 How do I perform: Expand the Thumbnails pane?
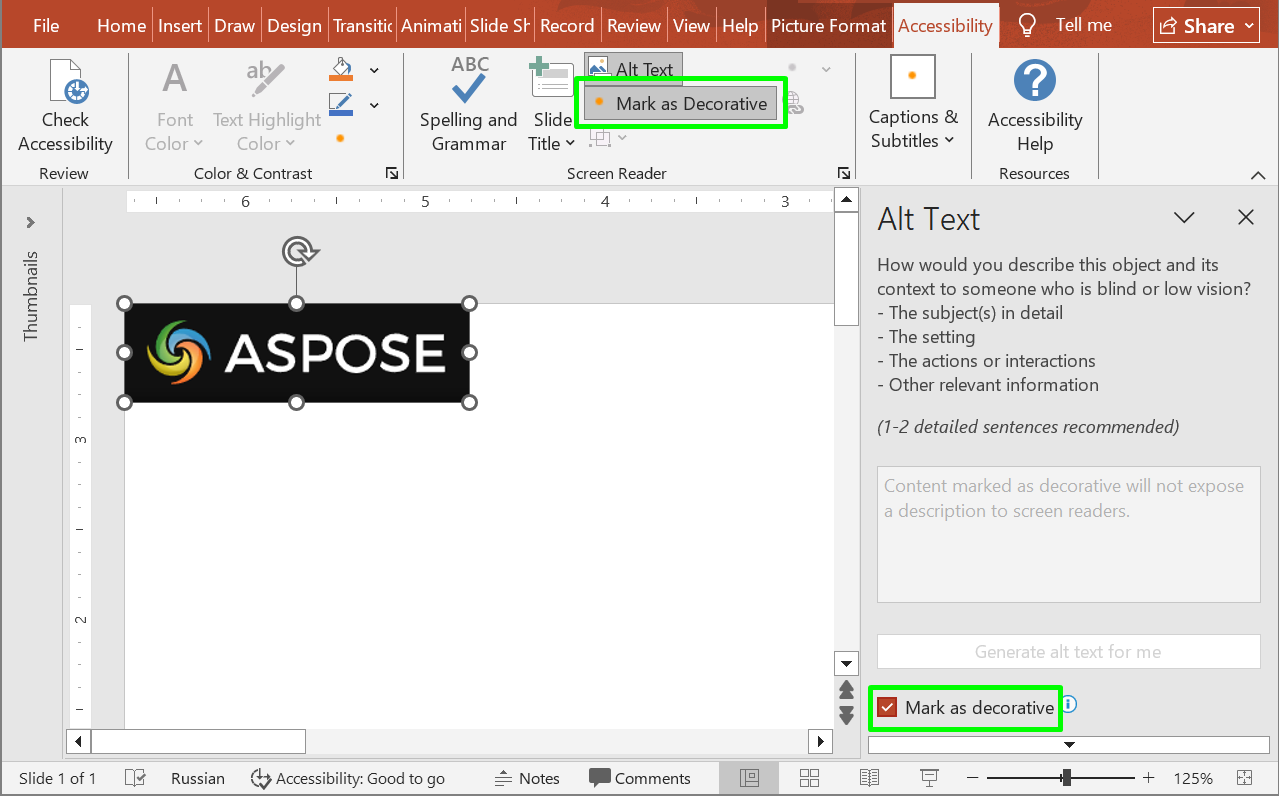pyautogui.click(x=31, y=222)
